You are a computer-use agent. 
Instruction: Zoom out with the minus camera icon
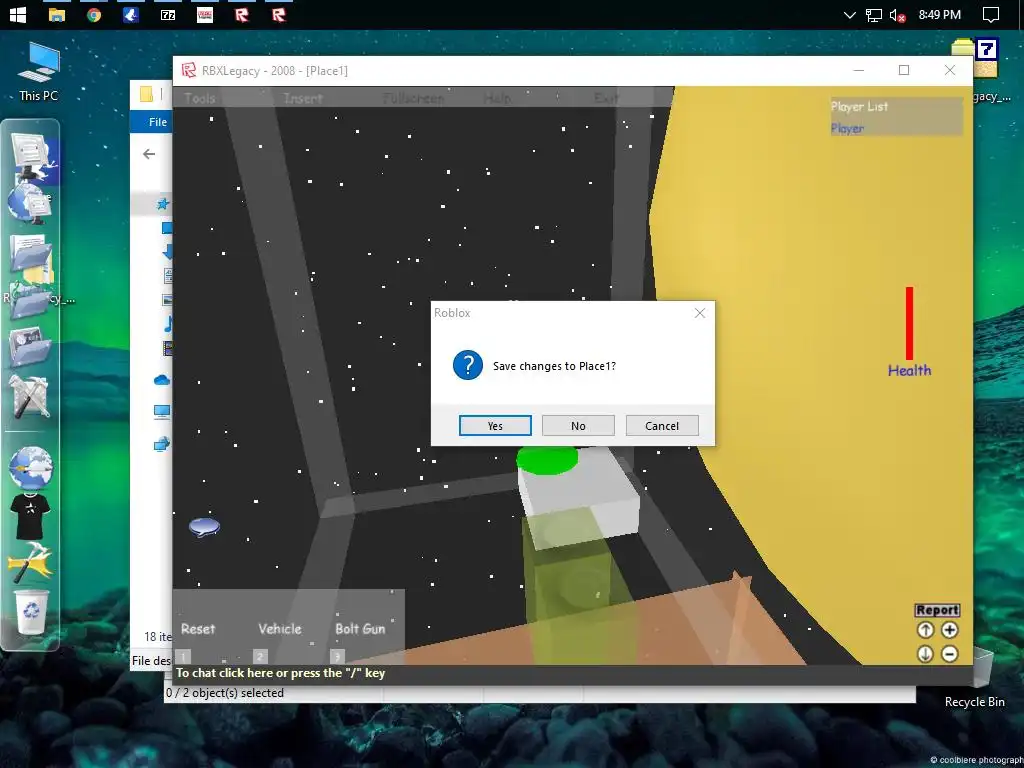(950, 654)
